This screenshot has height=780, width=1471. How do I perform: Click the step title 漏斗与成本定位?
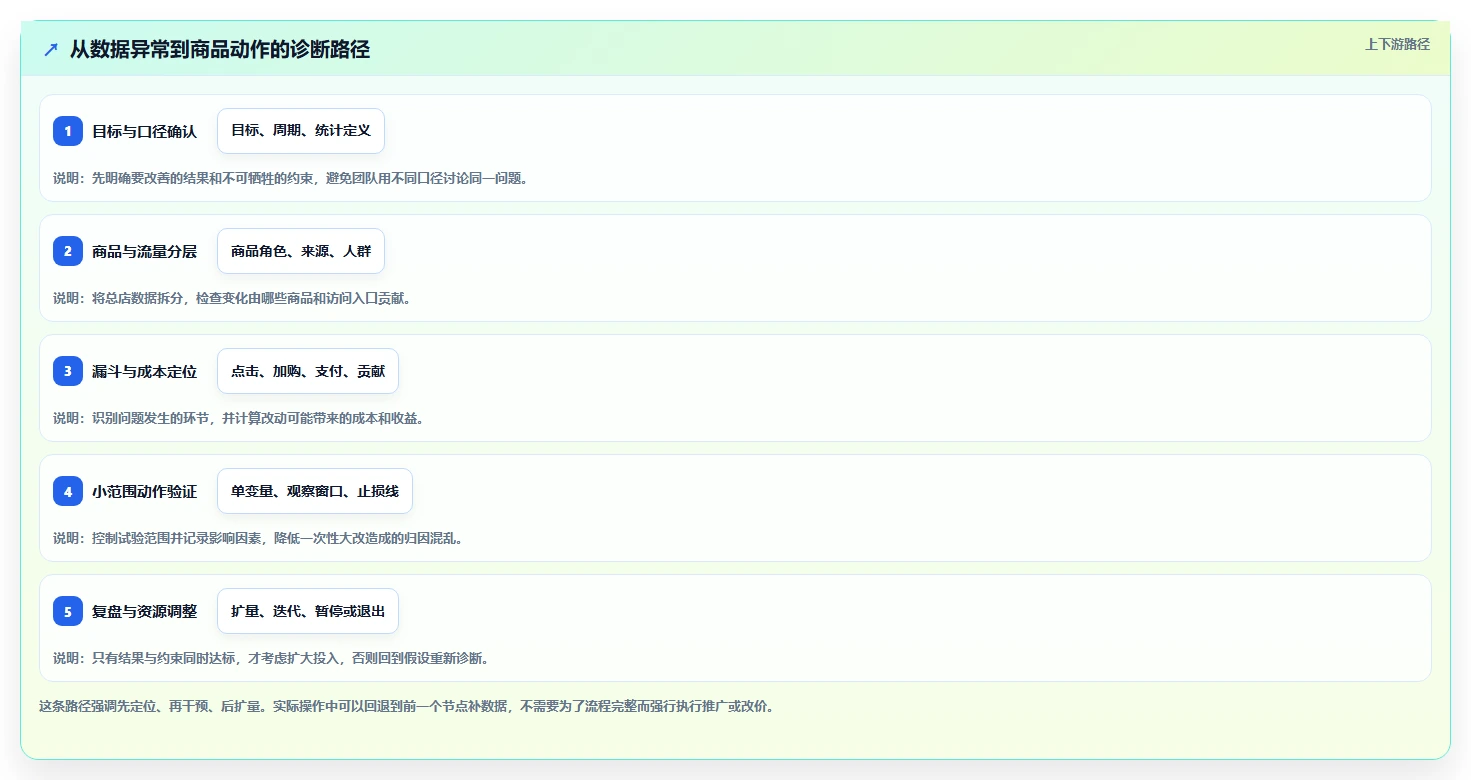pos(145,371)
